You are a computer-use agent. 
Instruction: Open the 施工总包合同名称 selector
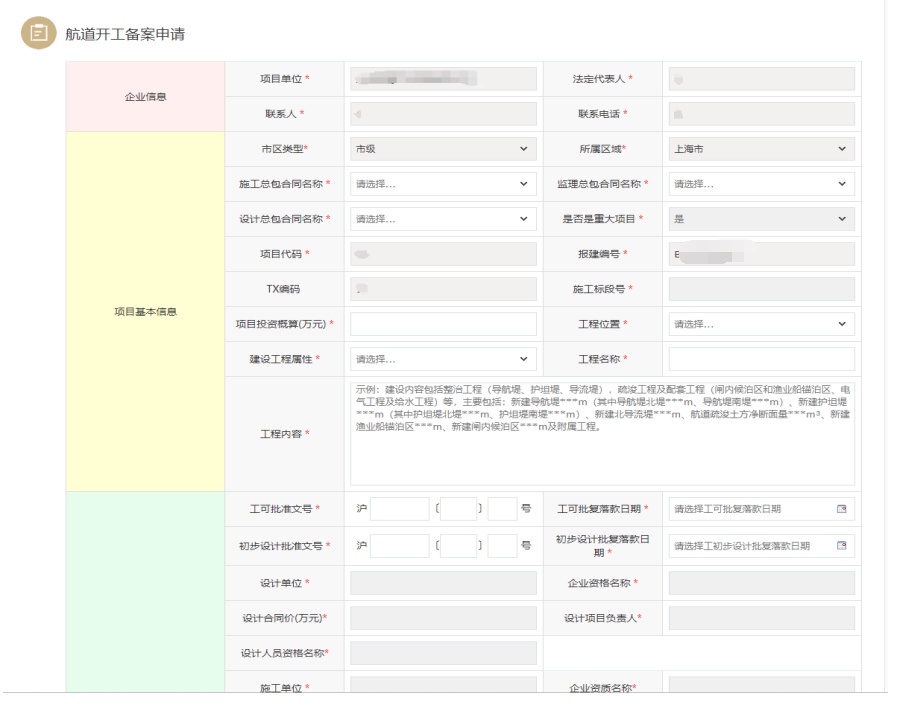click(443, 184)
